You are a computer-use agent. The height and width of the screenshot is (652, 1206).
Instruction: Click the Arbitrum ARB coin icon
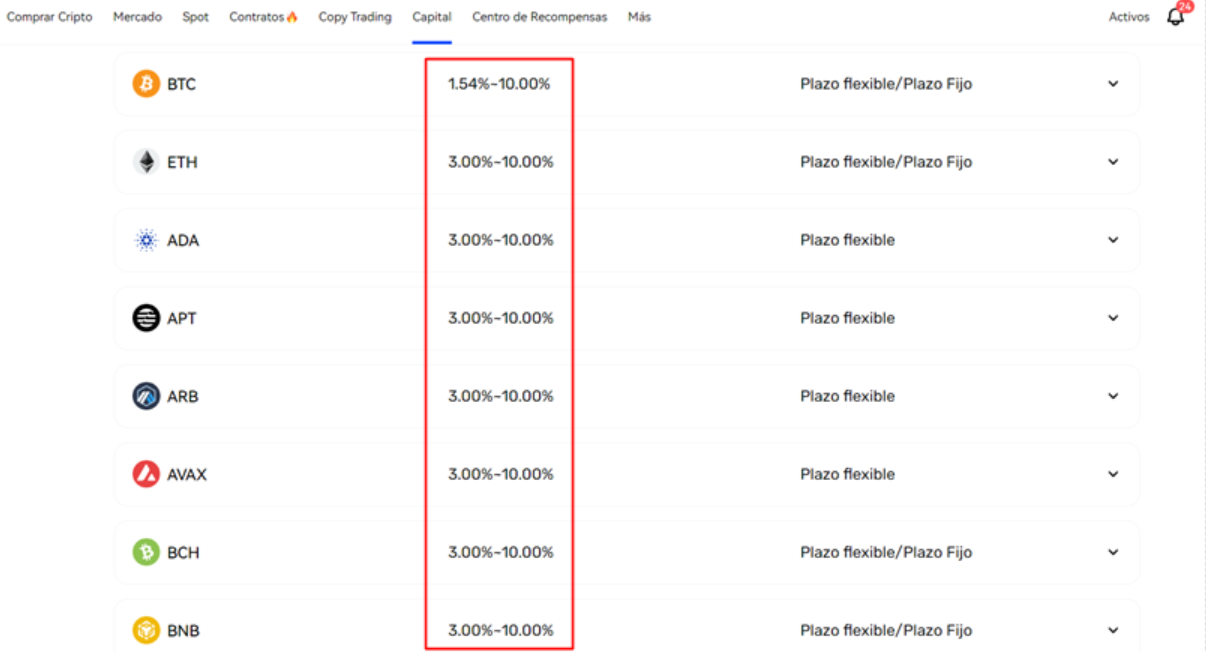pyautogui.click(x=146, y=396)
